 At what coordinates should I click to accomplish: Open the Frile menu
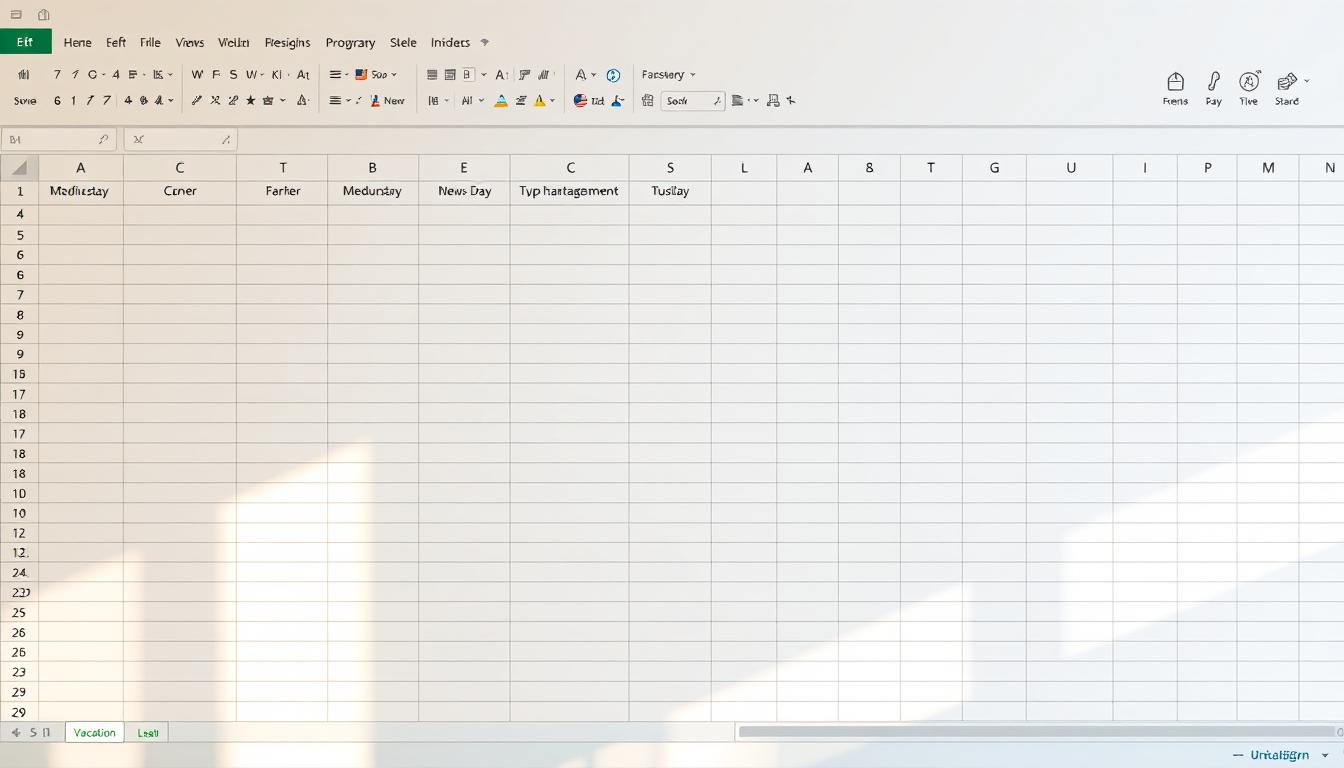(150, 43)
